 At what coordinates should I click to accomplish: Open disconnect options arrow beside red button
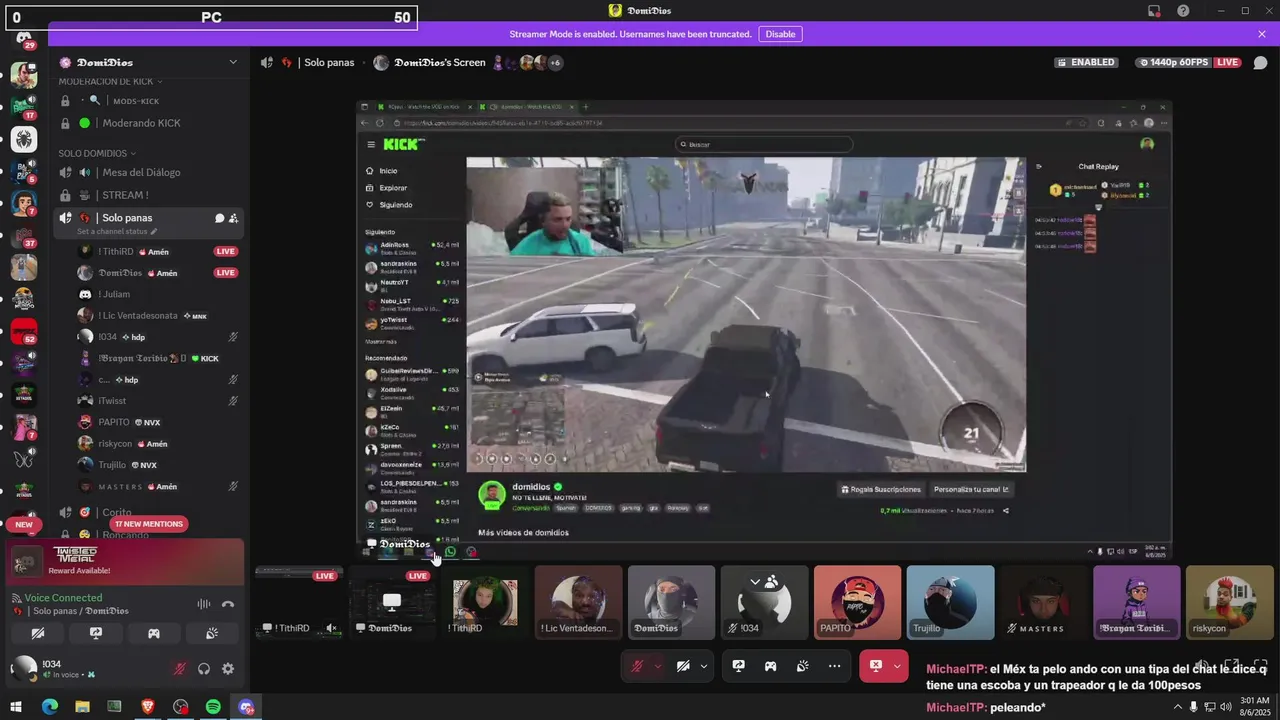(898, 666)
